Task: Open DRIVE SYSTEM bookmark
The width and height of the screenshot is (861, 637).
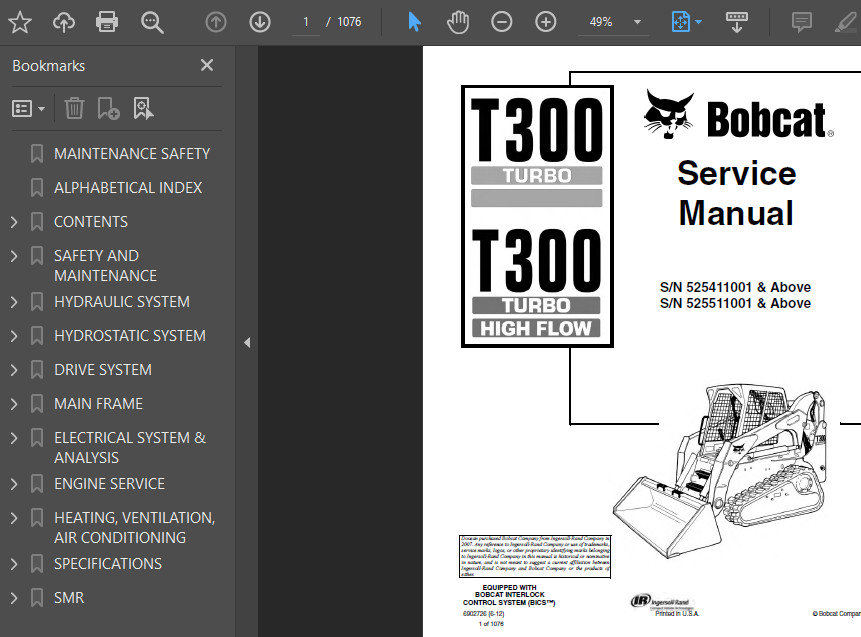Action: coord(103,370)
